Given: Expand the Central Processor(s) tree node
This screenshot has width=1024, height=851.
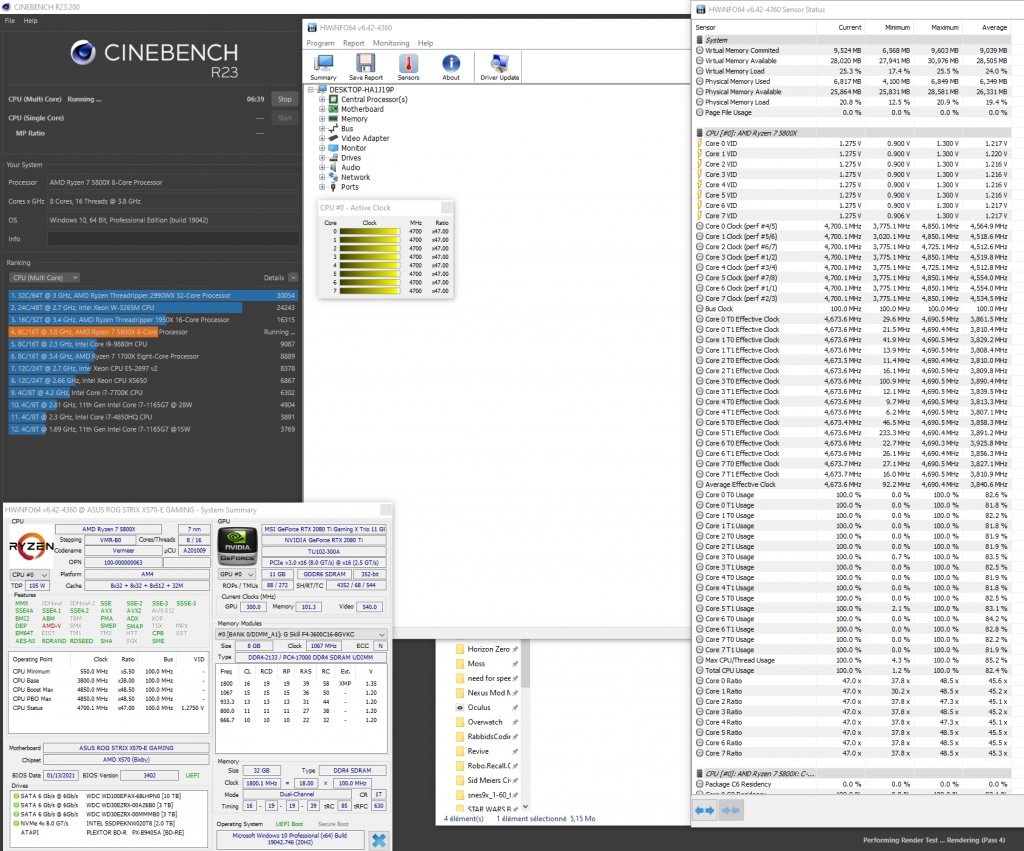Looking at the screenshot, I should 322,99.
